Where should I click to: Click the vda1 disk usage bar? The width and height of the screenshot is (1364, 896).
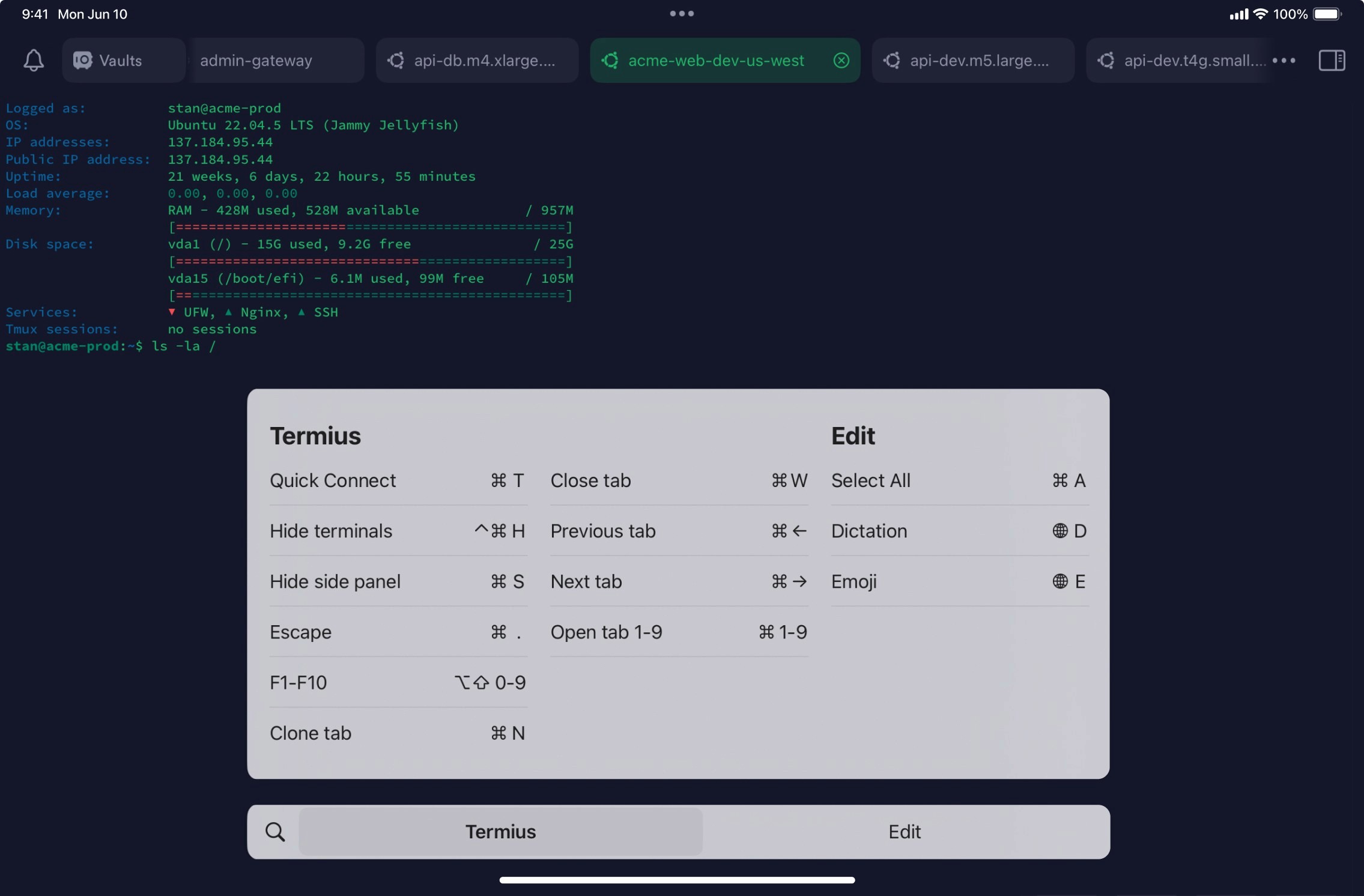pos(370,261)
